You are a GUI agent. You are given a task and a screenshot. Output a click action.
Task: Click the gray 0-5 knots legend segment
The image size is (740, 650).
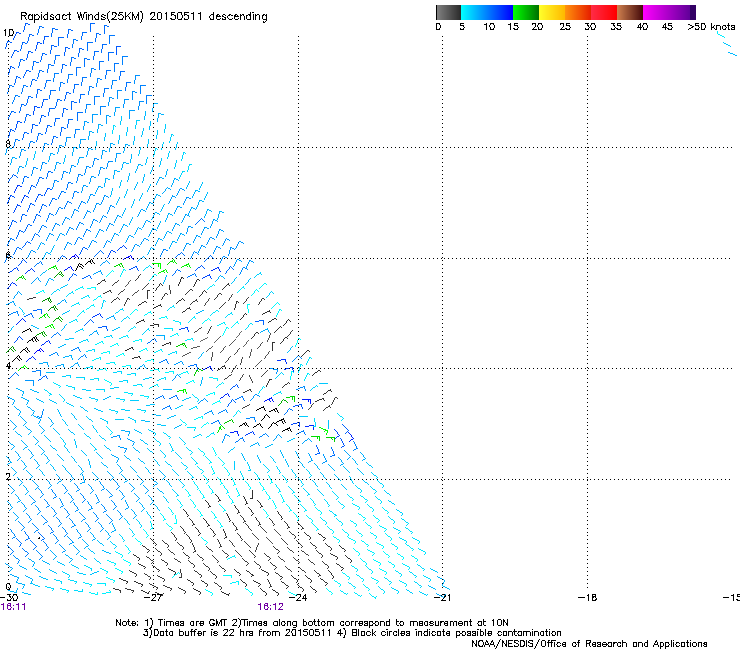point(448,12)
